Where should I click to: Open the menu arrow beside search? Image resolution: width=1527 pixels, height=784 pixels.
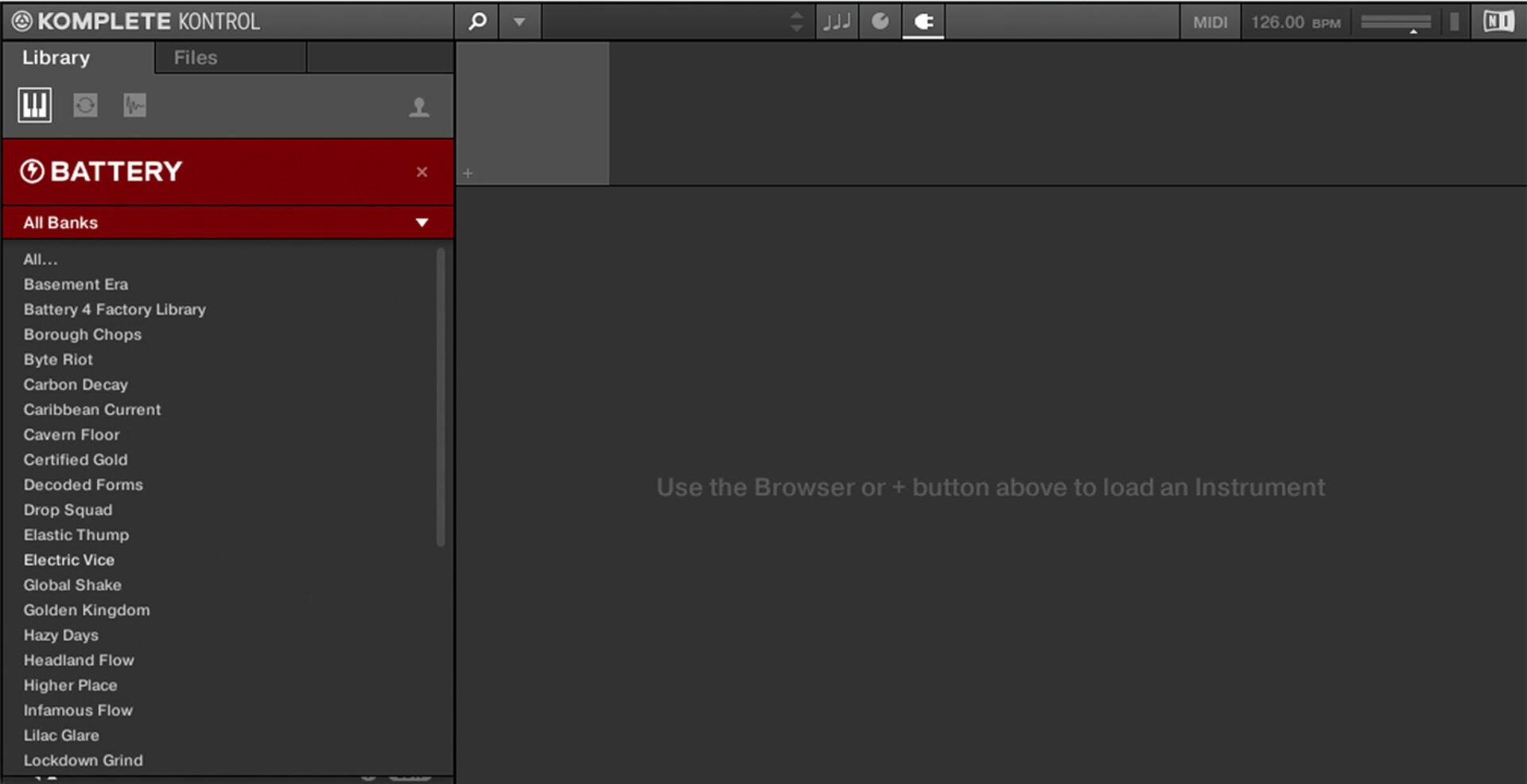519,21
